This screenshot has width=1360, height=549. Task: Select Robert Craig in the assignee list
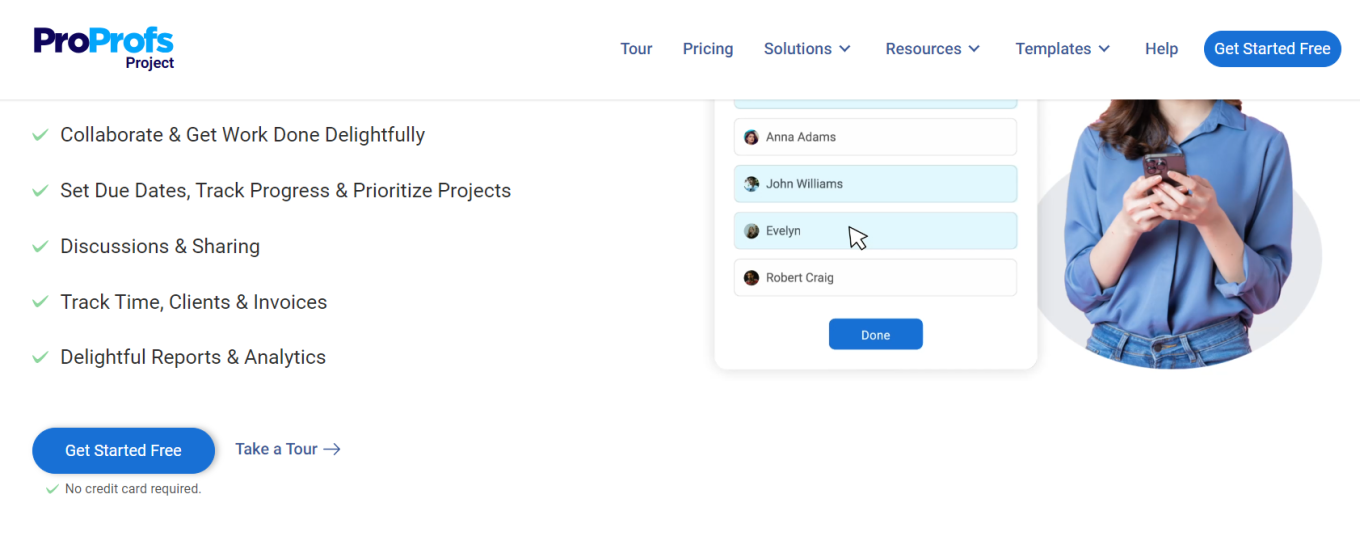pos(875,278)
